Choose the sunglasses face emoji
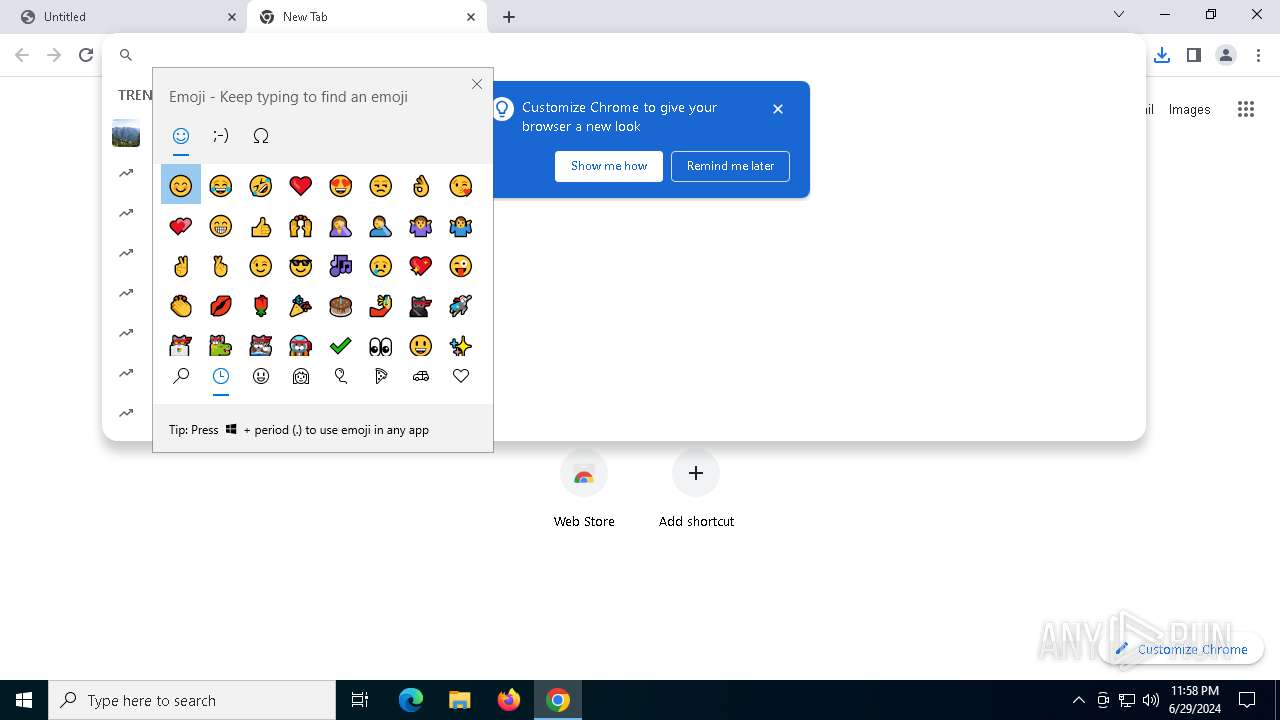The width and height of the screenshot is (1280, 720). [x=301, y=266]
